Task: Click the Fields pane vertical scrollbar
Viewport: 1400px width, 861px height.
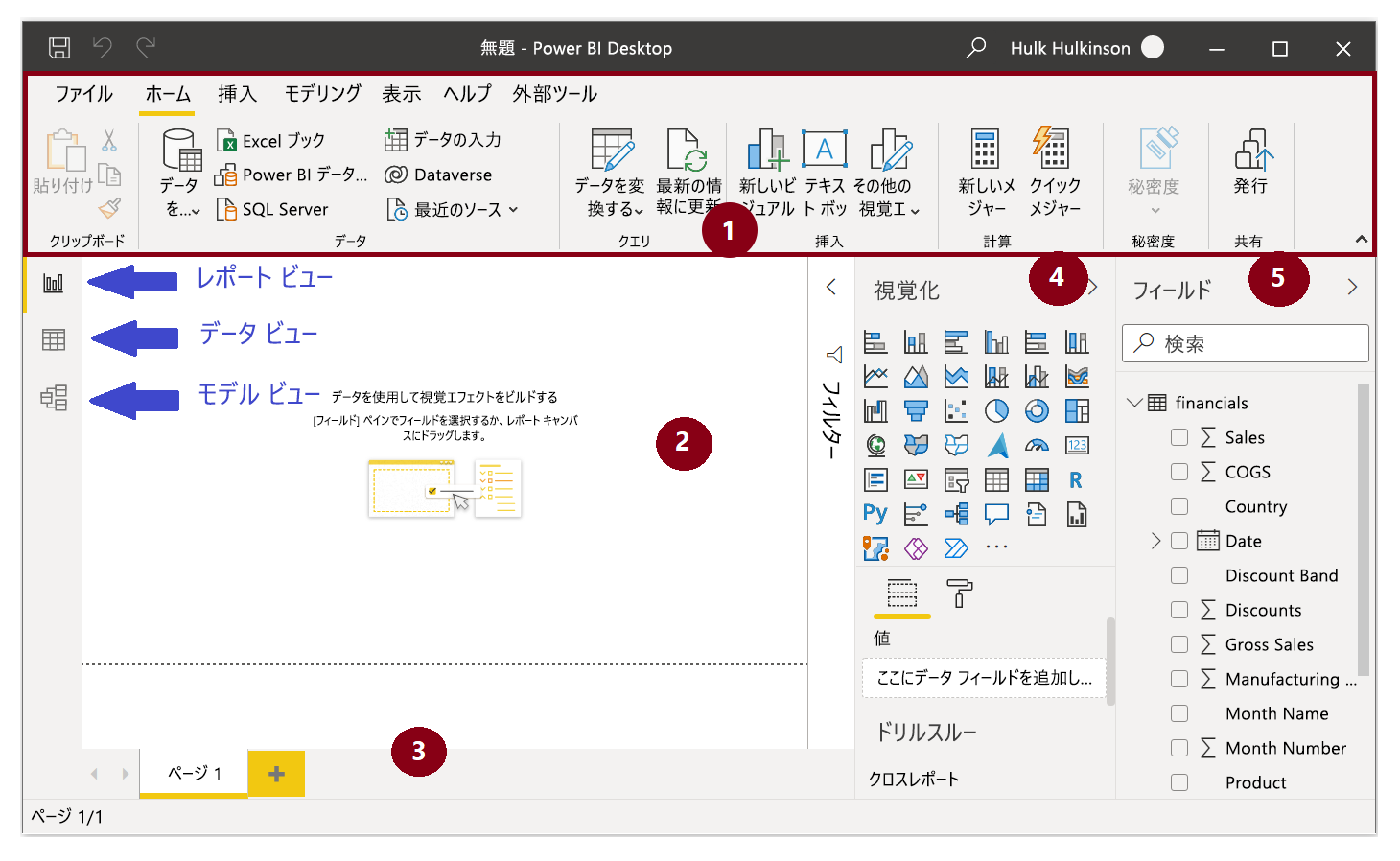Action: 1364,529
